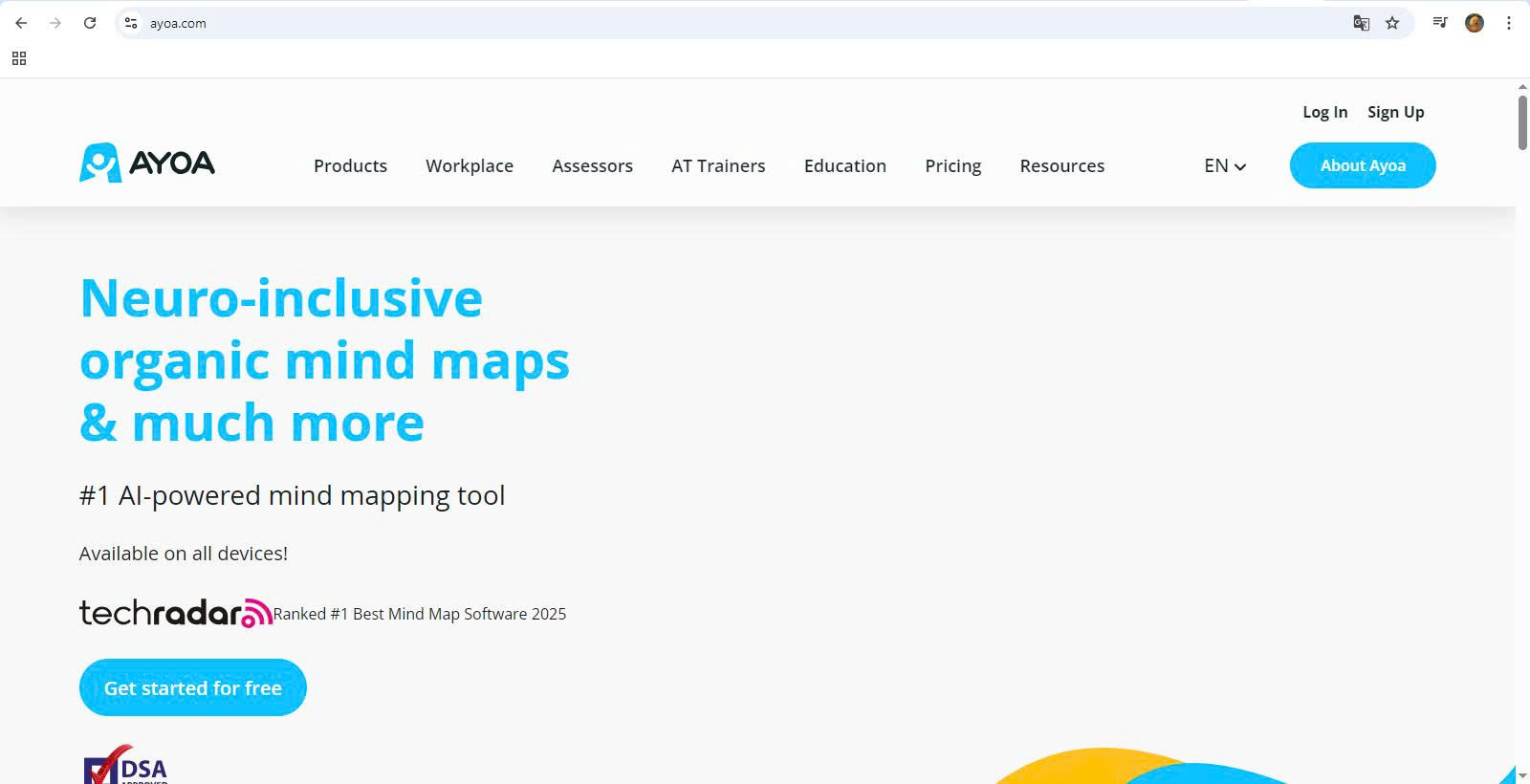The height and width of the screenshot is (784, 1530).
Task: Click the browser forward arrow
Action: [x=55, y=23]
